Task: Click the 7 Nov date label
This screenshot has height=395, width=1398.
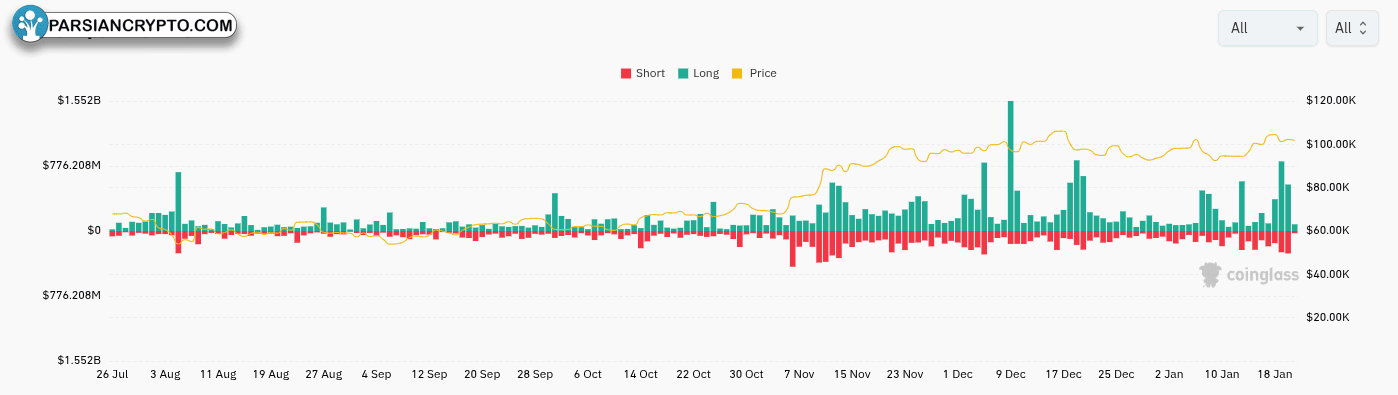Action: pos(799,374)
